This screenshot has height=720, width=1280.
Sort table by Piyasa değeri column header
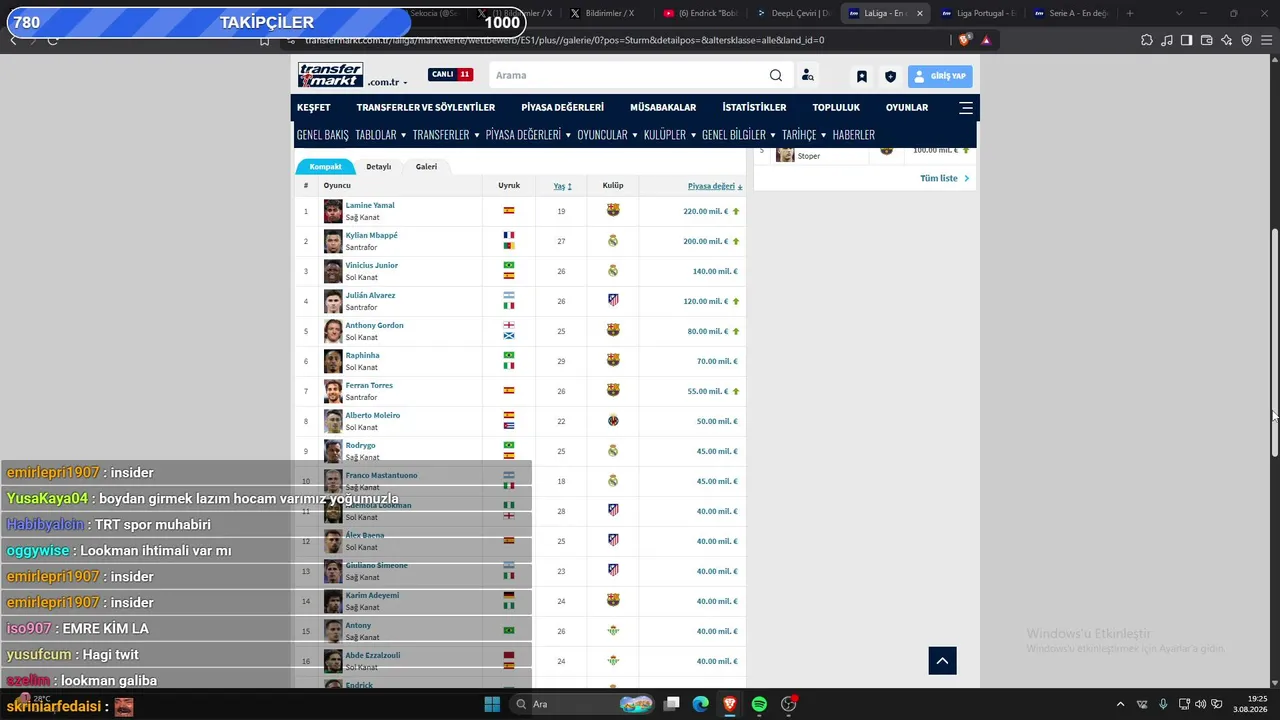[x=715, y=186]
